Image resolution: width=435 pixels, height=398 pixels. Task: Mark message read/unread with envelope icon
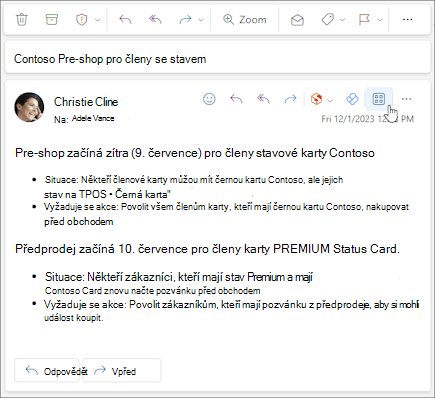[297, 20]
